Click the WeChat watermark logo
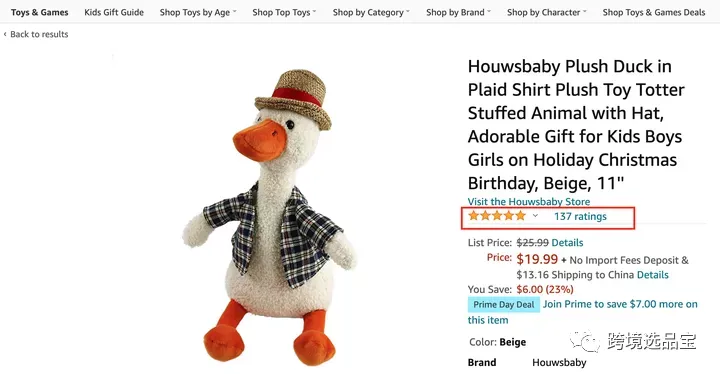This screenshot has width=720, height=374. [585, 341]
